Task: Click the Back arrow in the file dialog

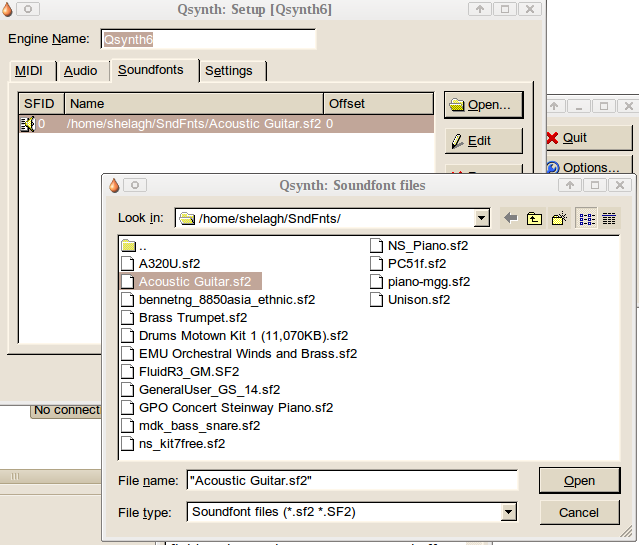Action: pyautogui.click(x=510, y=218)
